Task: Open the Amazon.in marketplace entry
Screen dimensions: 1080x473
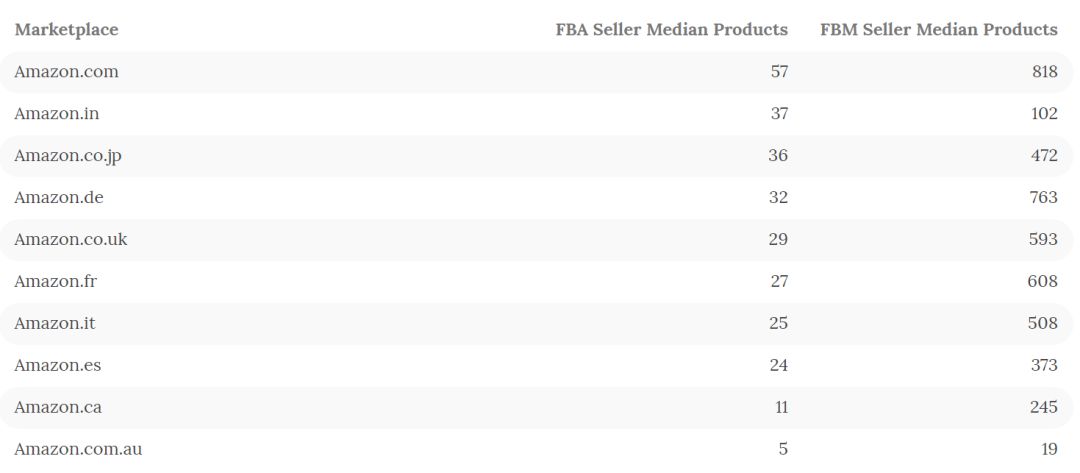Action: click(x=56, y=114)
